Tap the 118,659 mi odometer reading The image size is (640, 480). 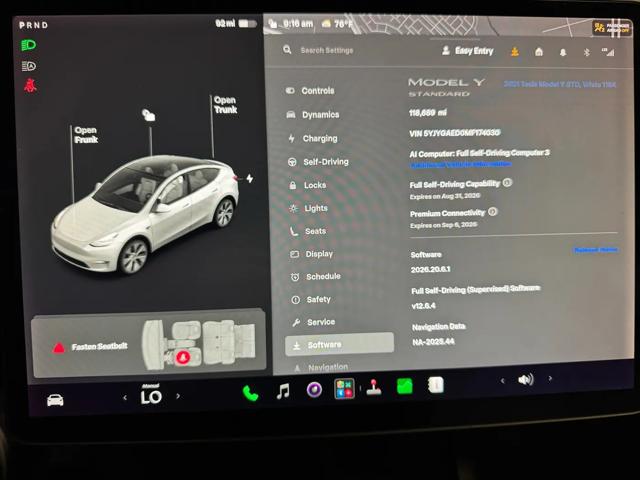pyautogui.click(x=428, y=113)
